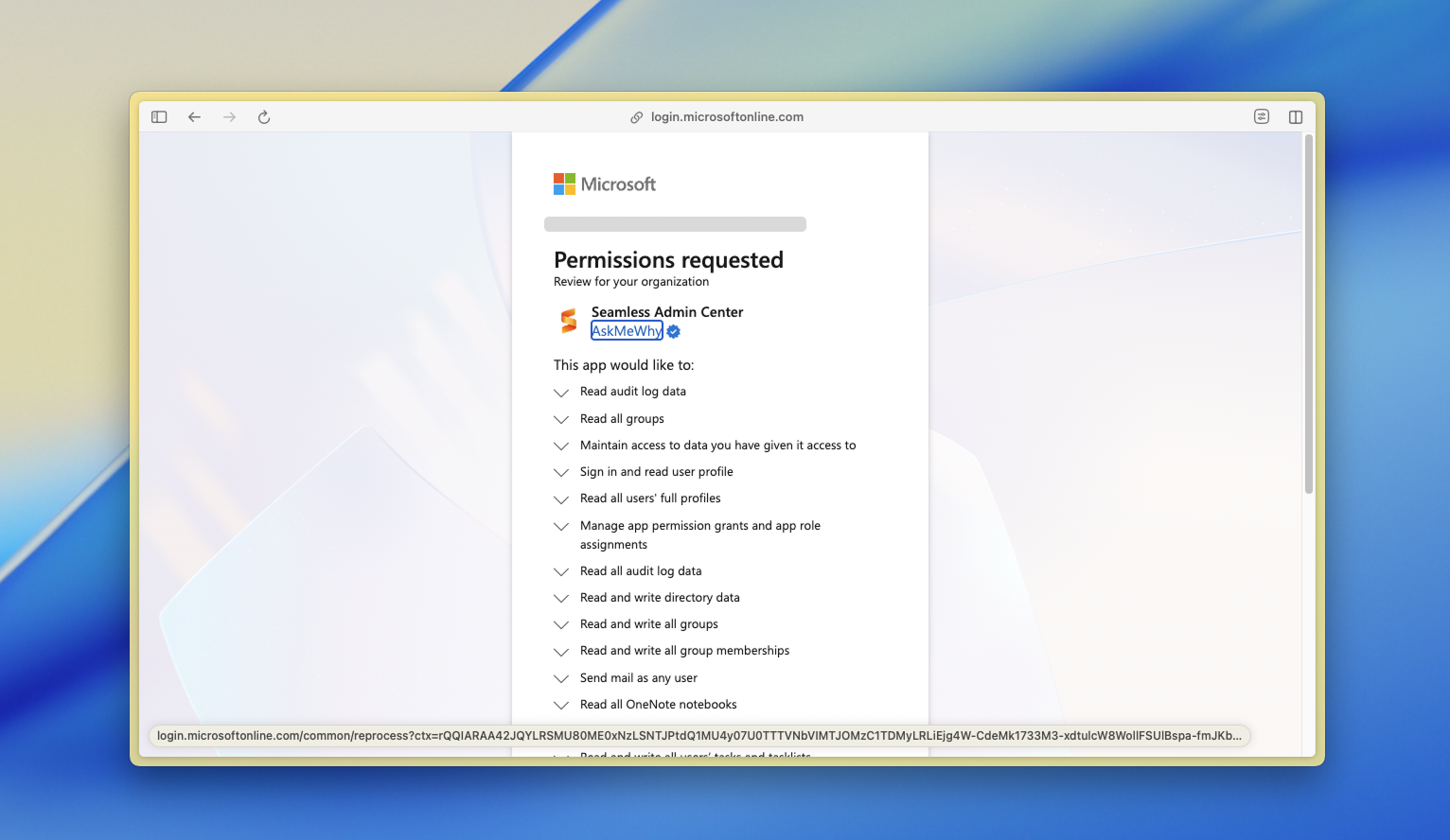Screen dimensions: 1450x840
Task: Expand Sign in and read user profile
Action: point(561,472)
